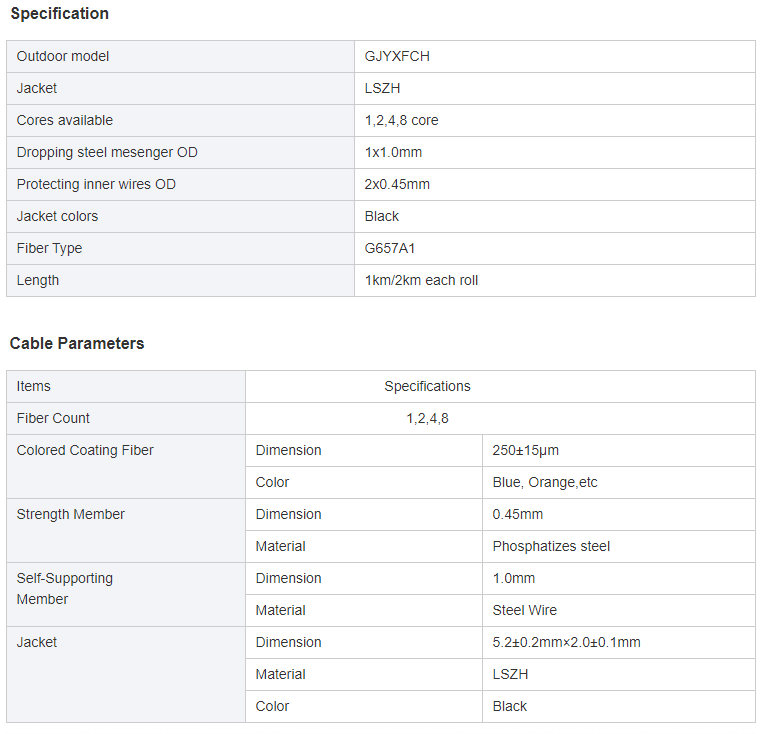Click the 2x0.45mm value cell
This screenshot has width=766, height=734.
tap(555, 185)
